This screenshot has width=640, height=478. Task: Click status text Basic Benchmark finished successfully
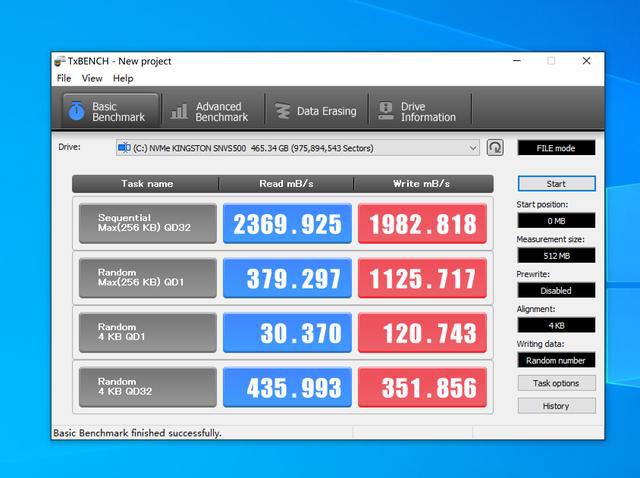(x=137, y=433)
